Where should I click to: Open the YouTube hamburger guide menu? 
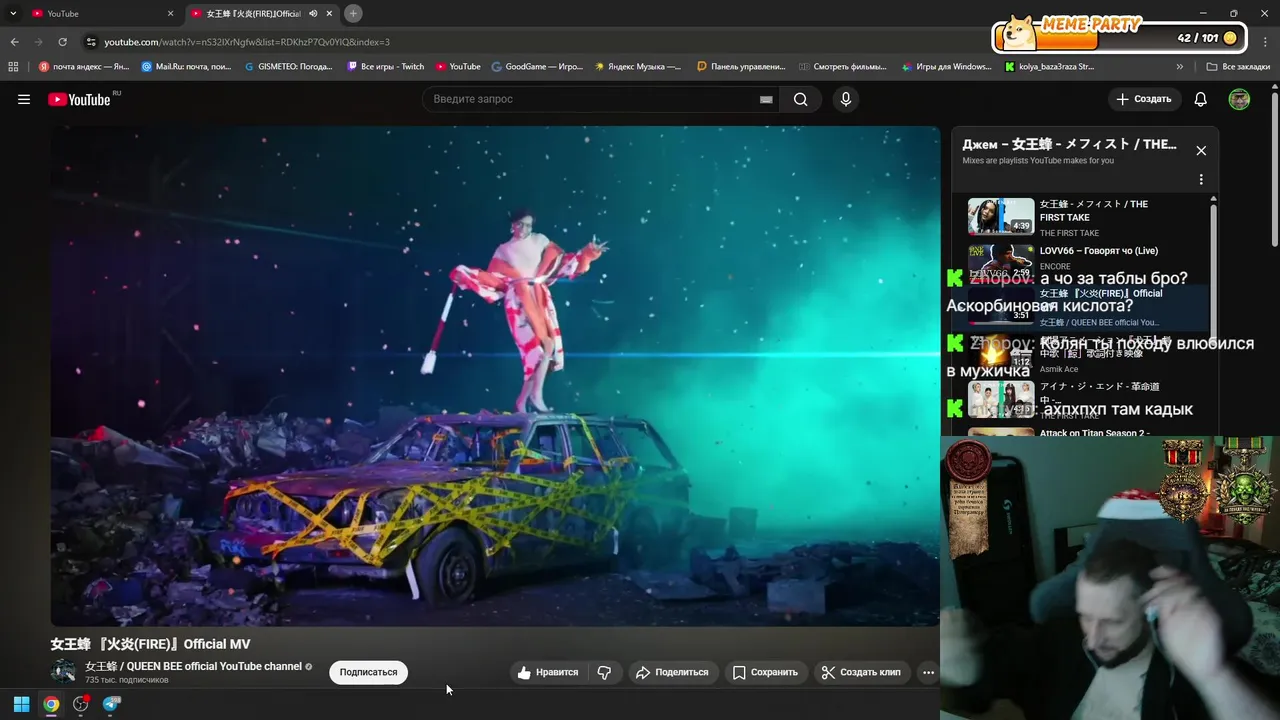(x=24, y=99)
